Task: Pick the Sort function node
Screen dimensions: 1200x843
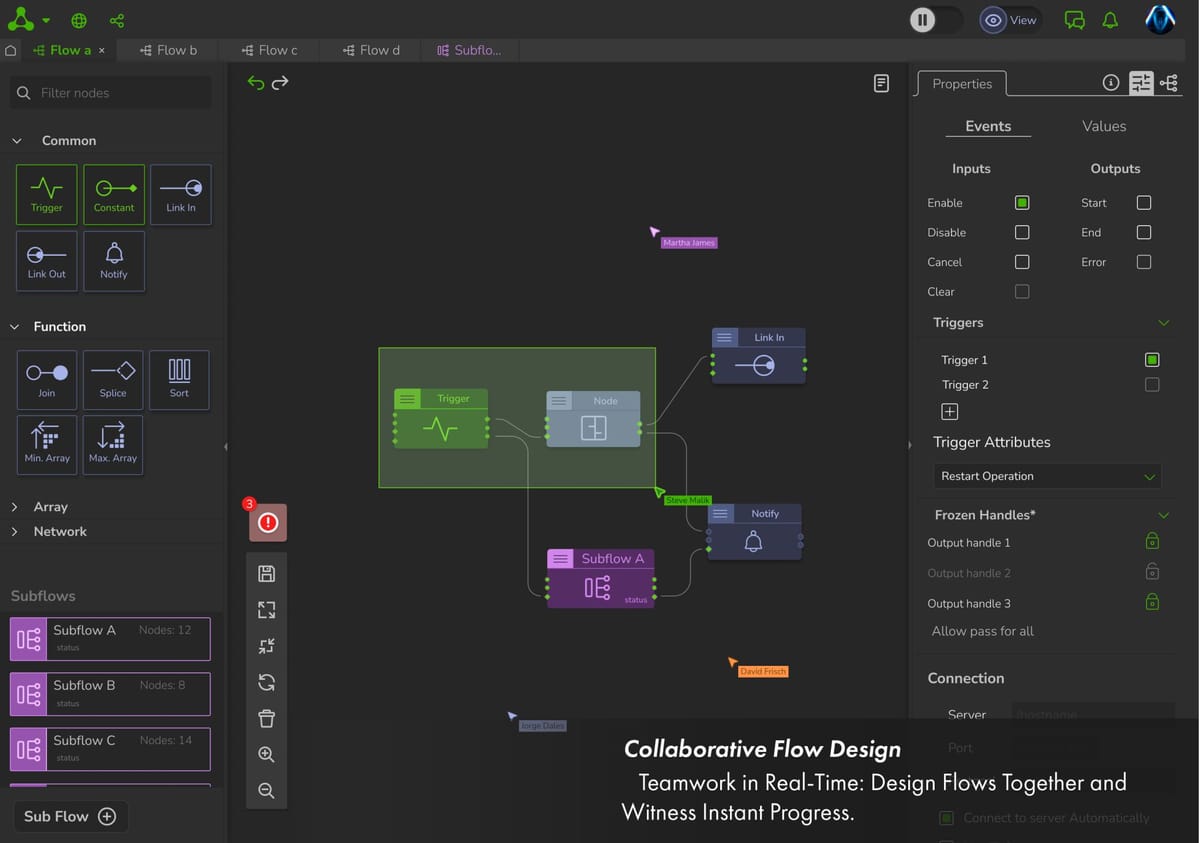Action: click(x=179, y=380)
